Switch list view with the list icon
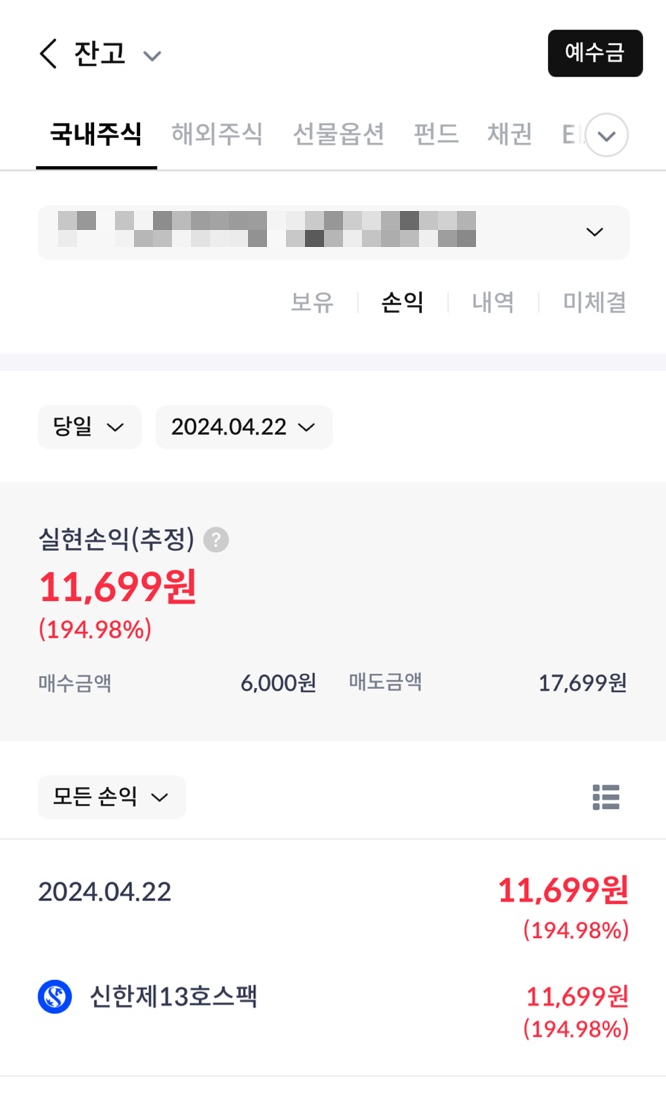Screen dimensions: 666x1120 [606, 797]
